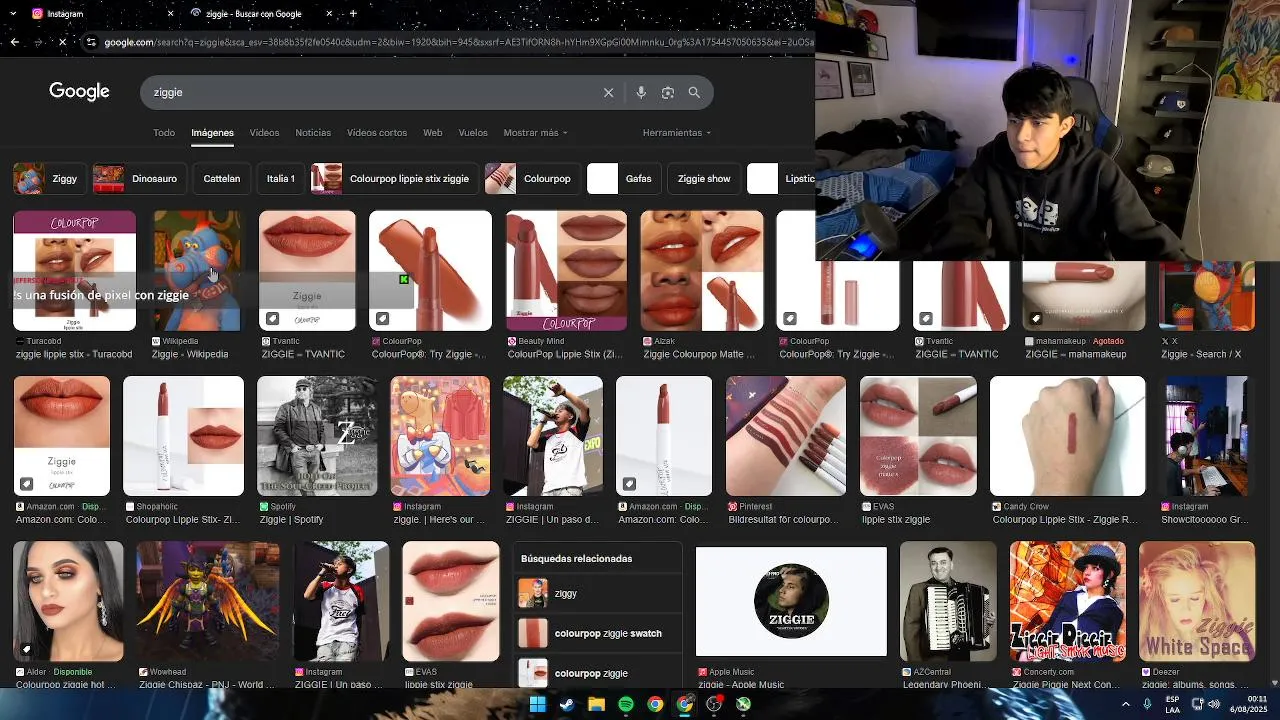Screen dimensions: 1280x720
Task: Click the taskbar volume speaker icon
Action: click(x=1214, y=704)
